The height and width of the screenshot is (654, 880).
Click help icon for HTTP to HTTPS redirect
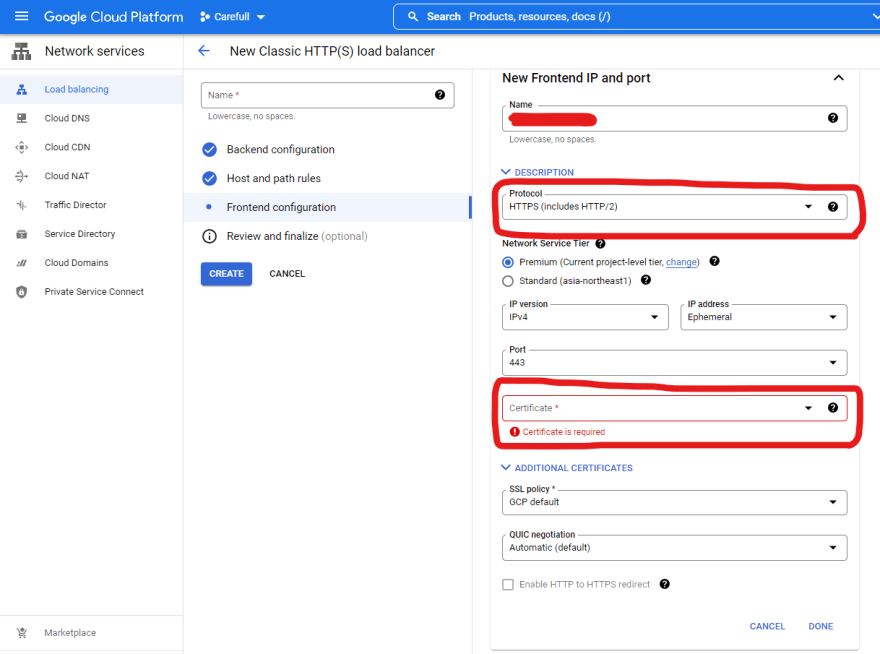(664, 584)
